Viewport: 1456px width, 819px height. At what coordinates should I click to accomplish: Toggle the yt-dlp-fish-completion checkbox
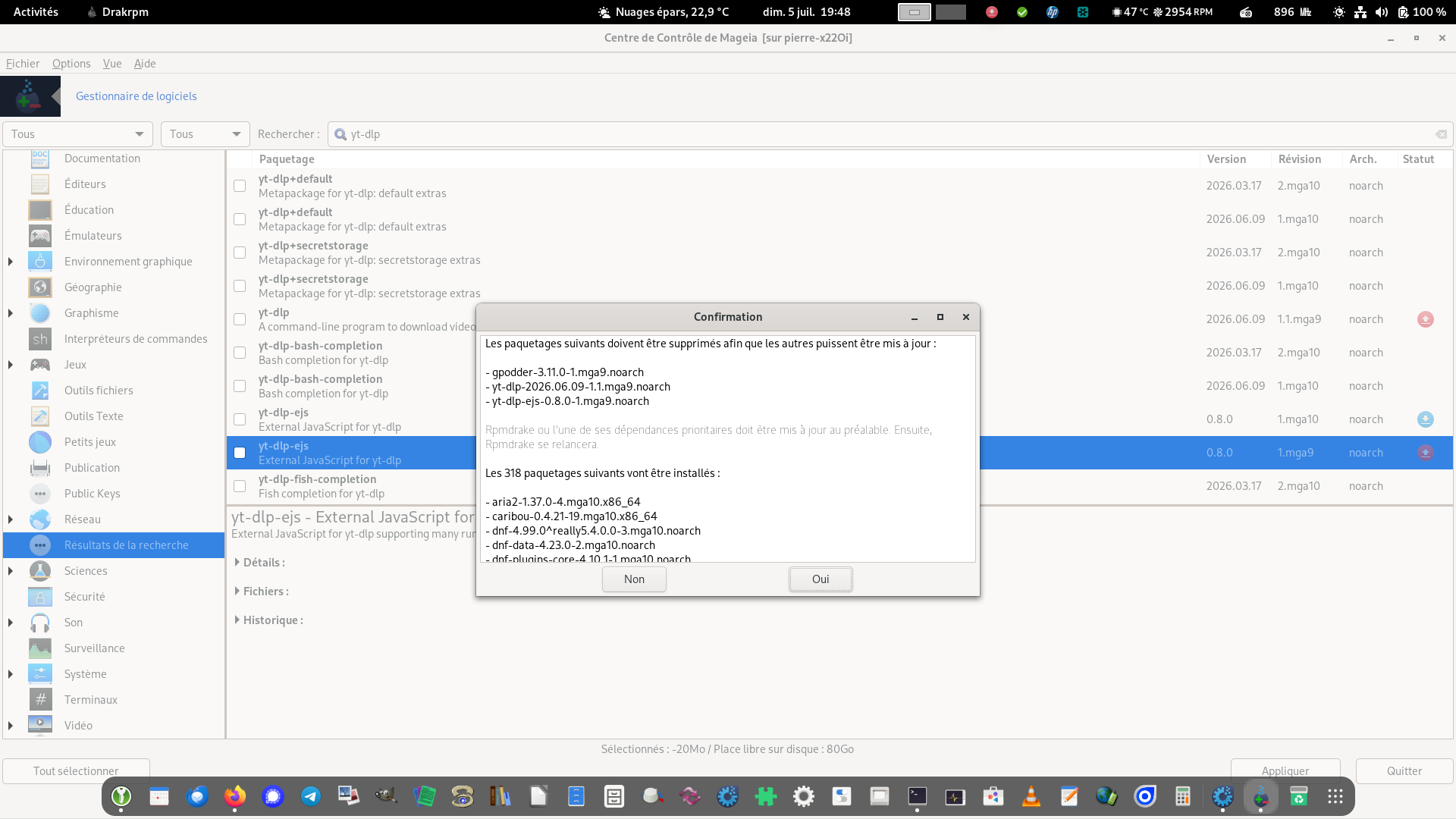pos(240,486)
